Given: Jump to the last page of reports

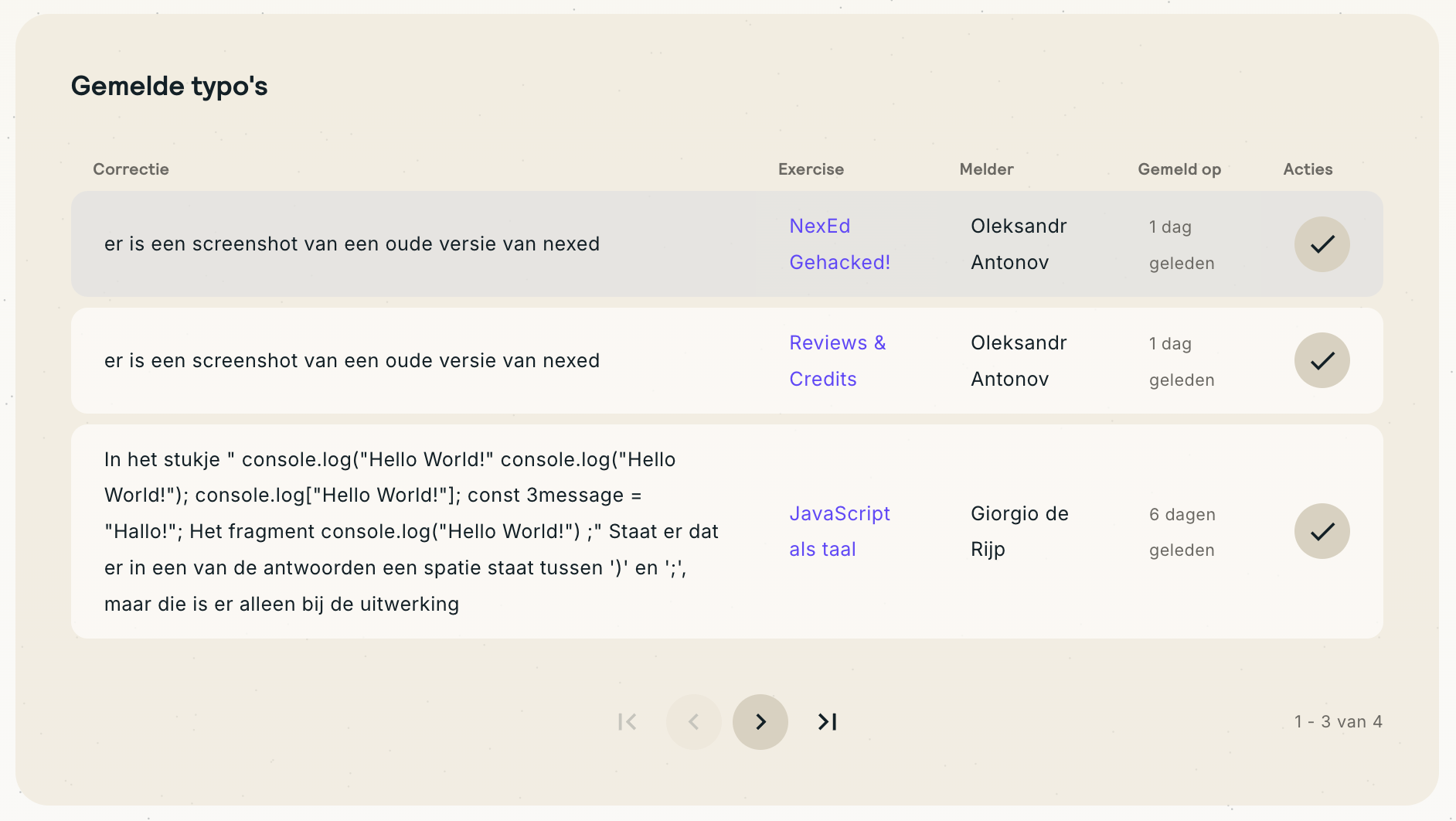Looking at the screenshot, I should [827, 721].
